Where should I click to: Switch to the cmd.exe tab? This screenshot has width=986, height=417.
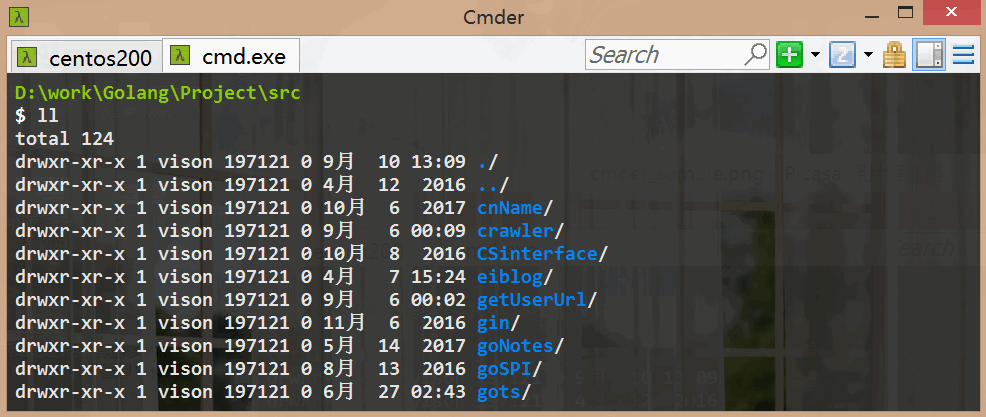(231, 56)
